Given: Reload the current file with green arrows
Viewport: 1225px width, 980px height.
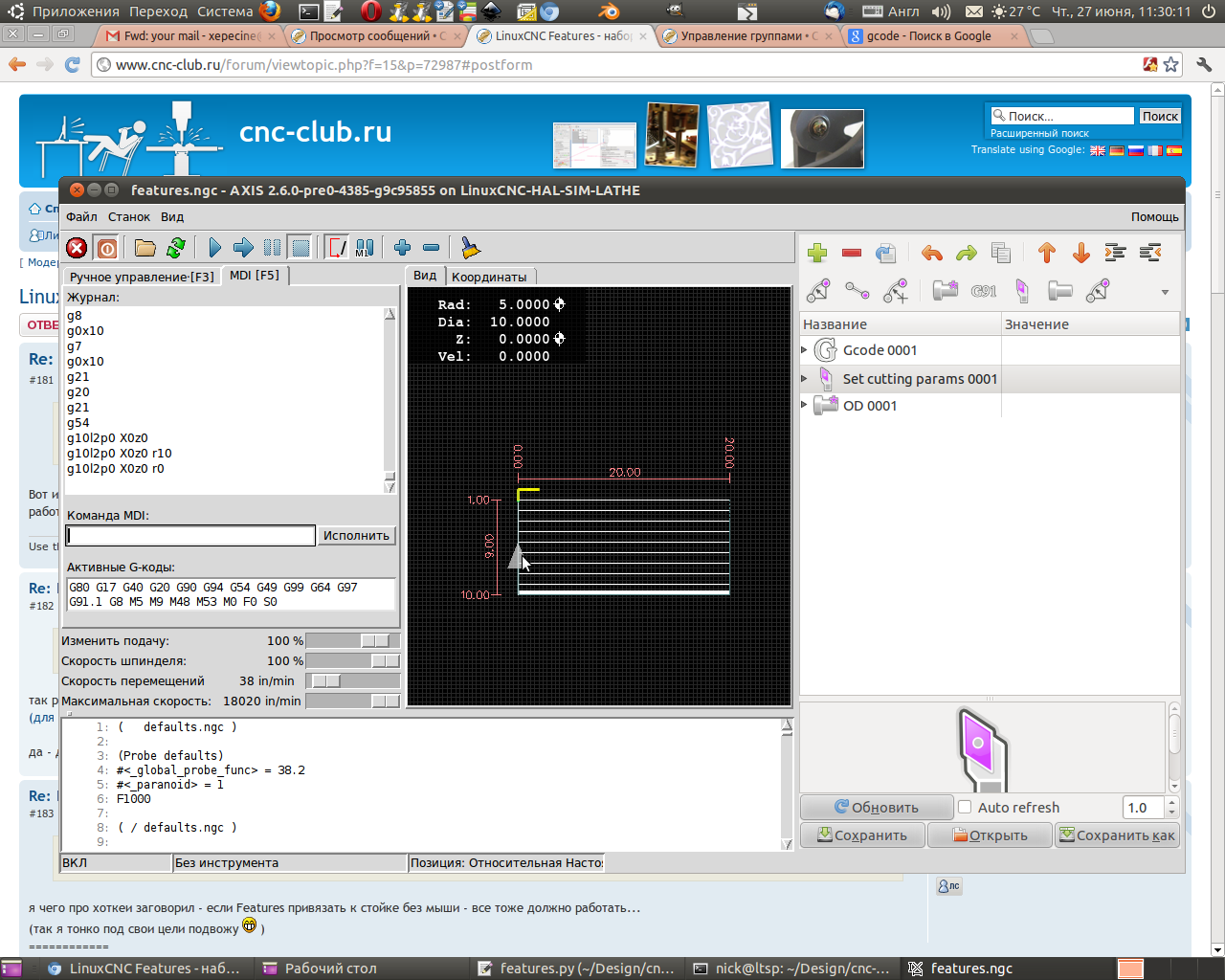Looking at the screenshot, I should click(176, 249).
